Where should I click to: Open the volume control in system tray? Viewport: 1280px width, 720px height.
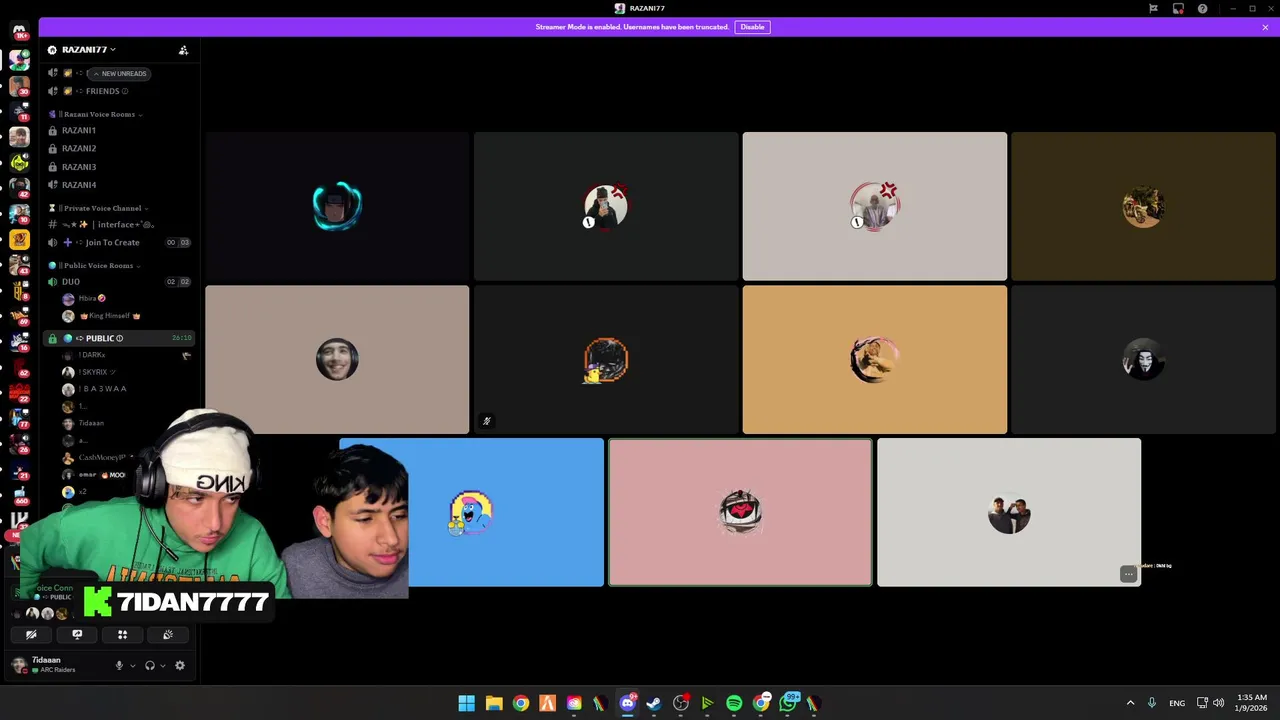1218,703
